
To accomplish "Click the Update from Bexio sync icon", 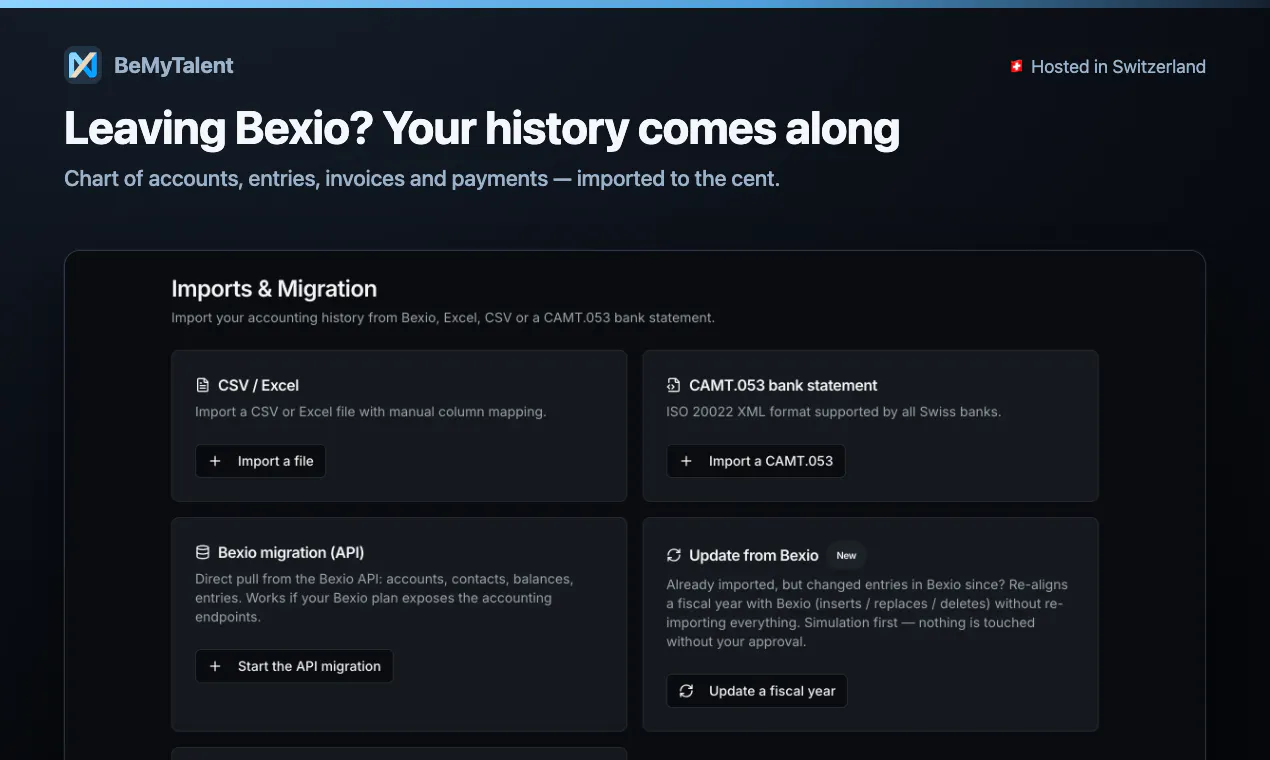I will click(674, 555).
